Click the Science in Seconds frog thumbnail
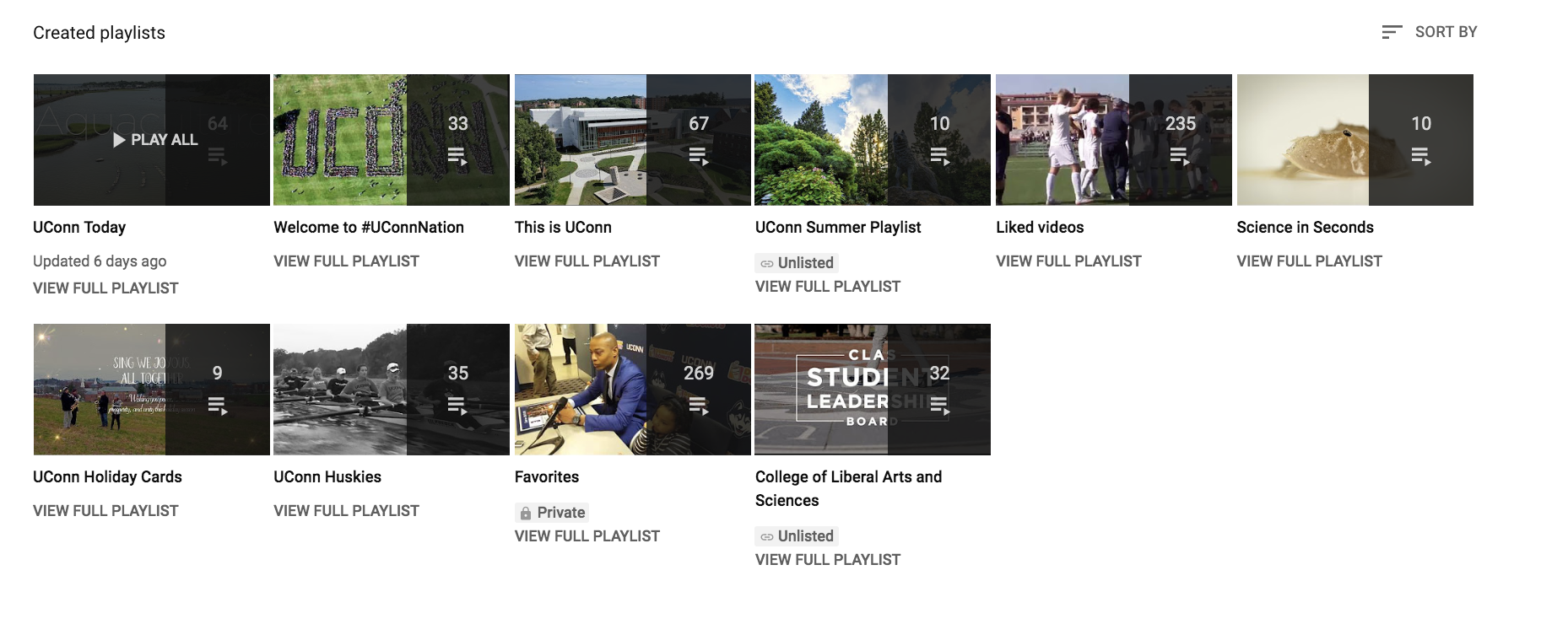Image resolution: width=1568 pixels, height=624 pixels. (1355, 140)
